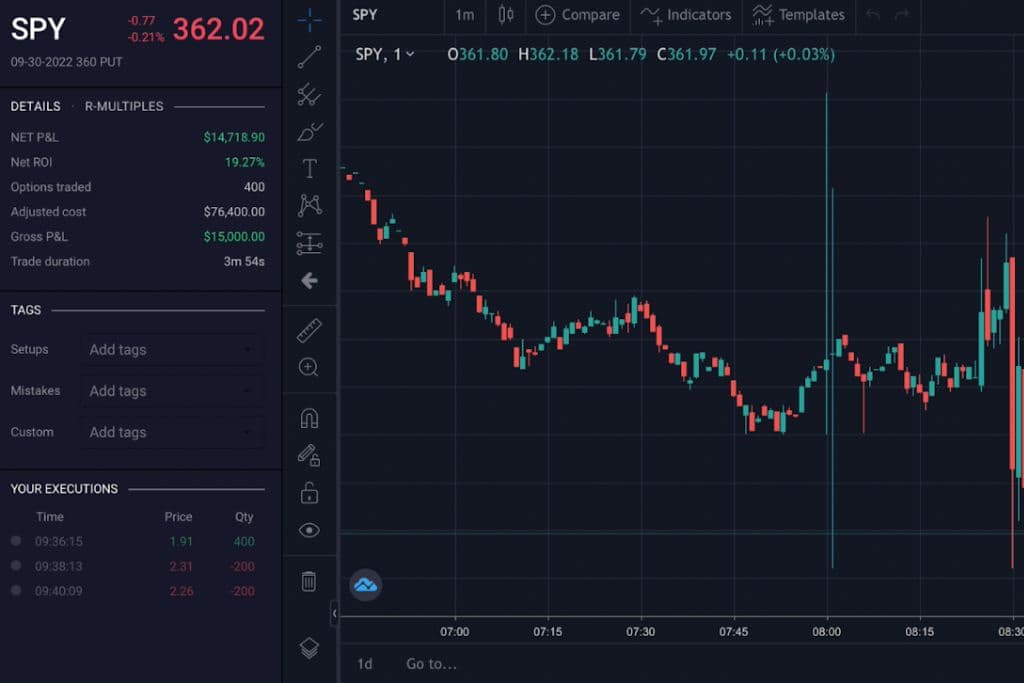Enable magnet mode for drawings
This screenshot has height=683, width=1024.
(309, 419)
